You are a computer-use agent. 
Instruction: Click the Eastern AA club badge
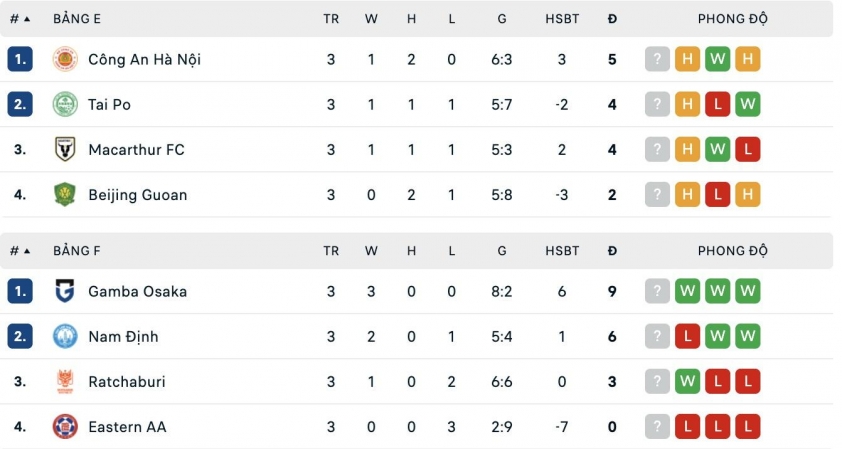pyautogui.click(x=65, y=427)
